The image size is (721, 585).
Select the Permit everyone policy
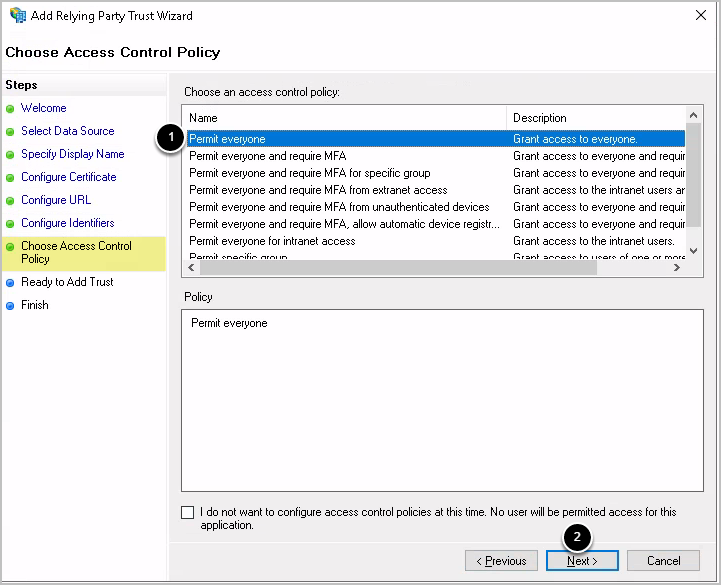pos(228,139)
